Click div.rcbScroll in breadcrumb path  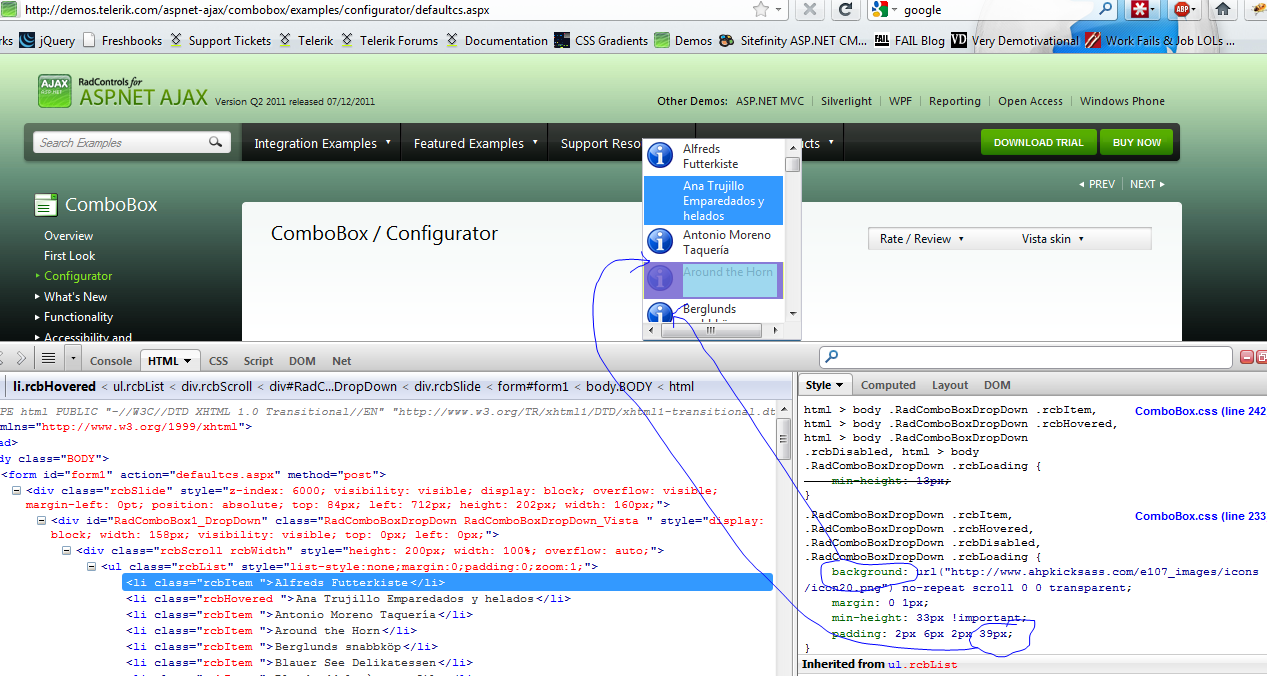point(216,386)
